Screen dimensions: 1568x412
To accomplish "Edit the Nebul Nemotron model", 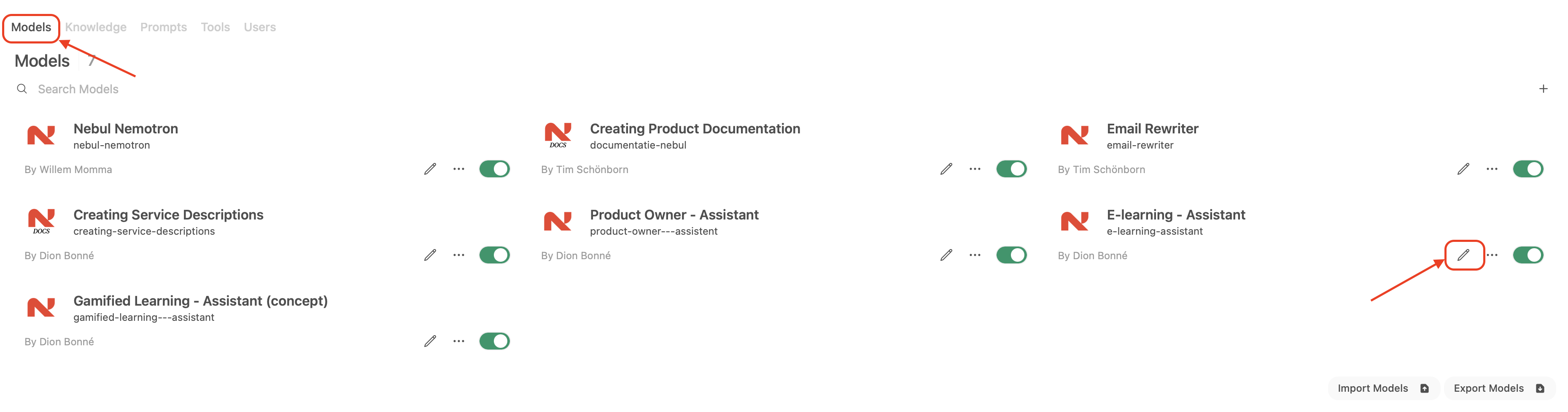I will pos(430,169).
